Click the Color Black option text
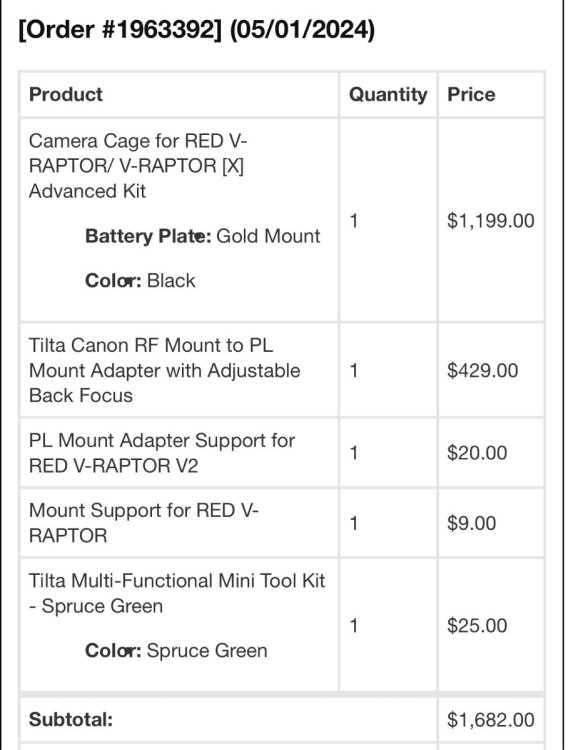The image size is (578, 750). click(140, 280)
